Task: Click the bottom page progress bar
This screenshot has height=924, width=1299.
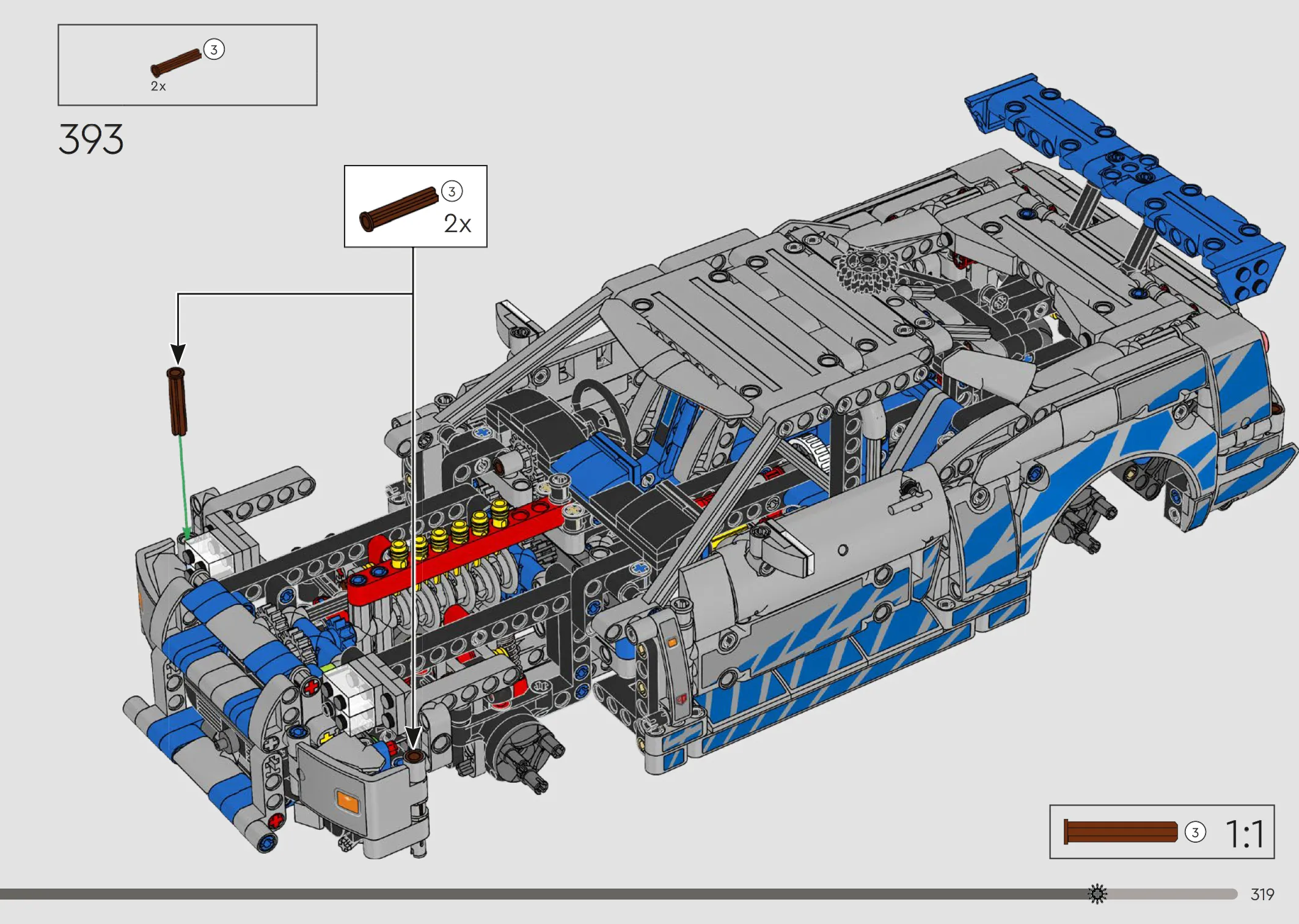Action: coord(618,894)
